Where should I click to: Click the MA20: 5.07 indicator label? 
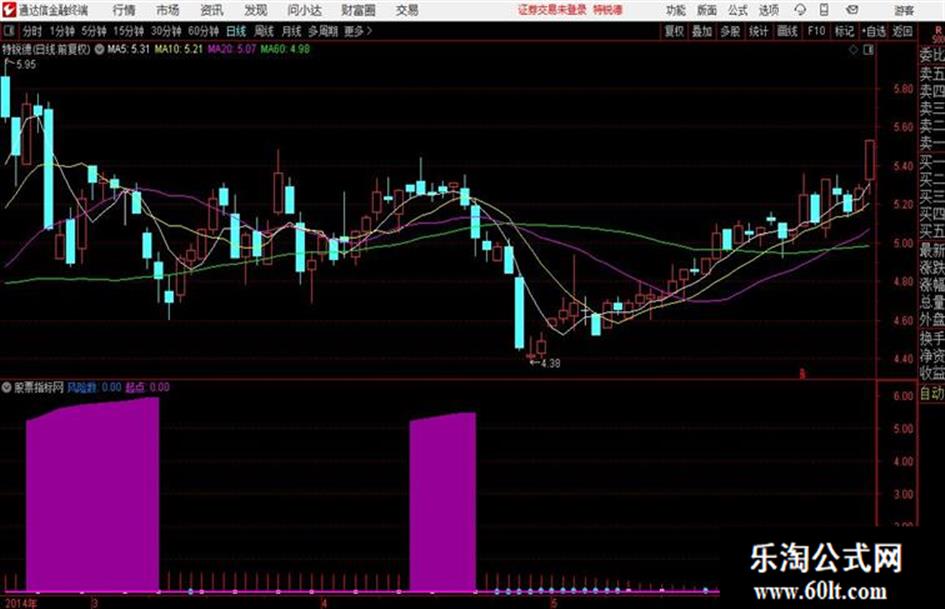(231, 49)
